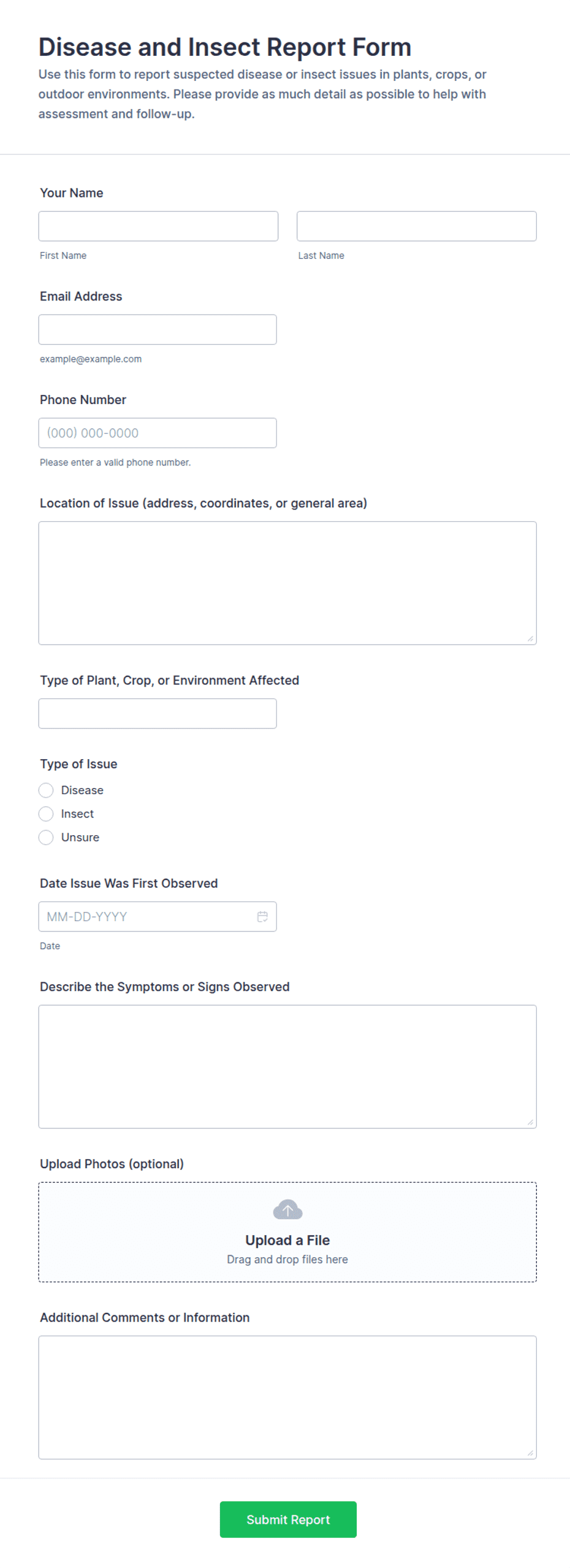Click the Symptoms or Signs Observed text area
Image resolution: width=570 pixels, height=1568 pixels.
coord(287,1066)
